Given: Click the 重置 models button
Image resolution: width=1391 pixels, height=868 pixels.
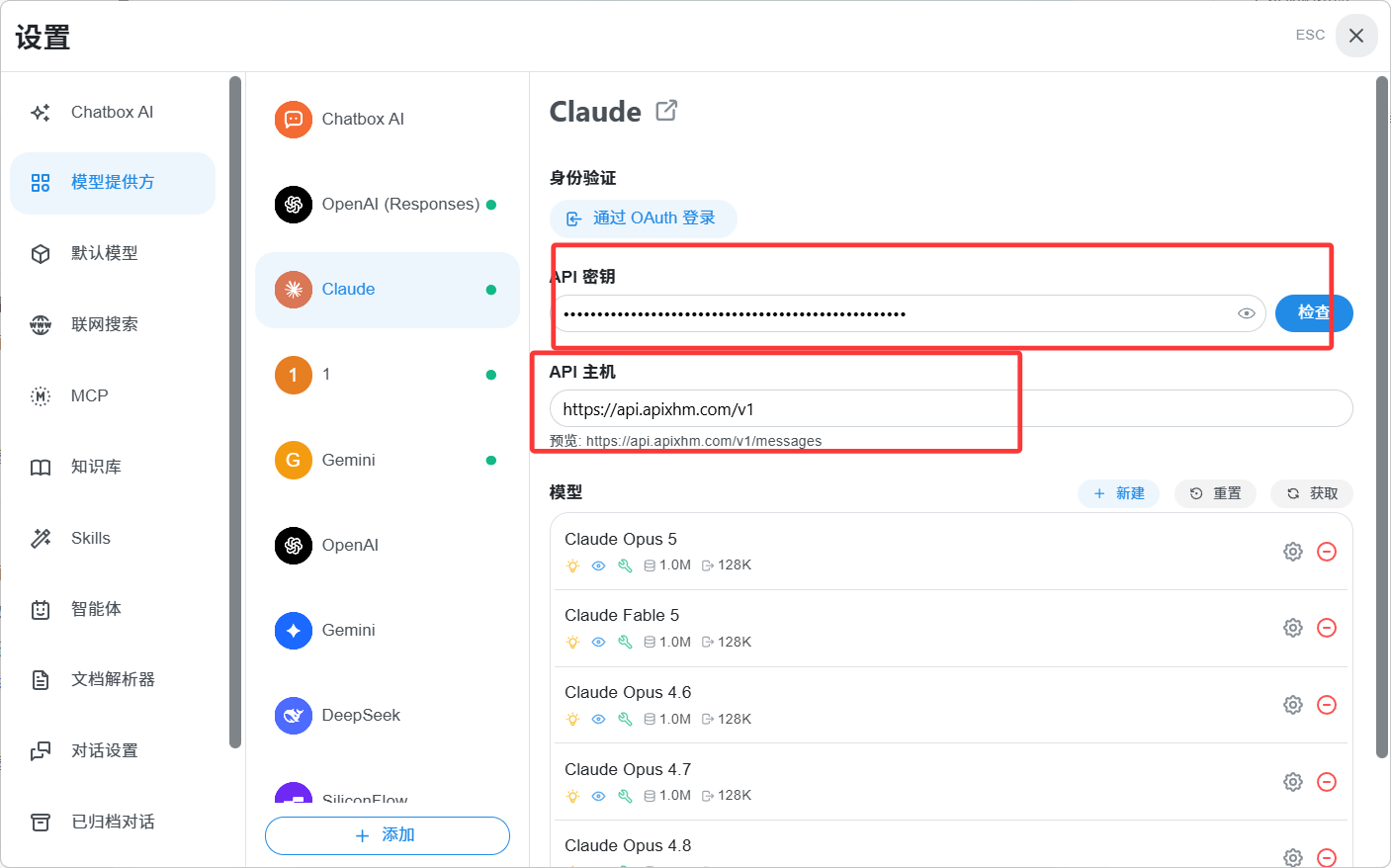Looking at the screenshot, I should 1215,493.
